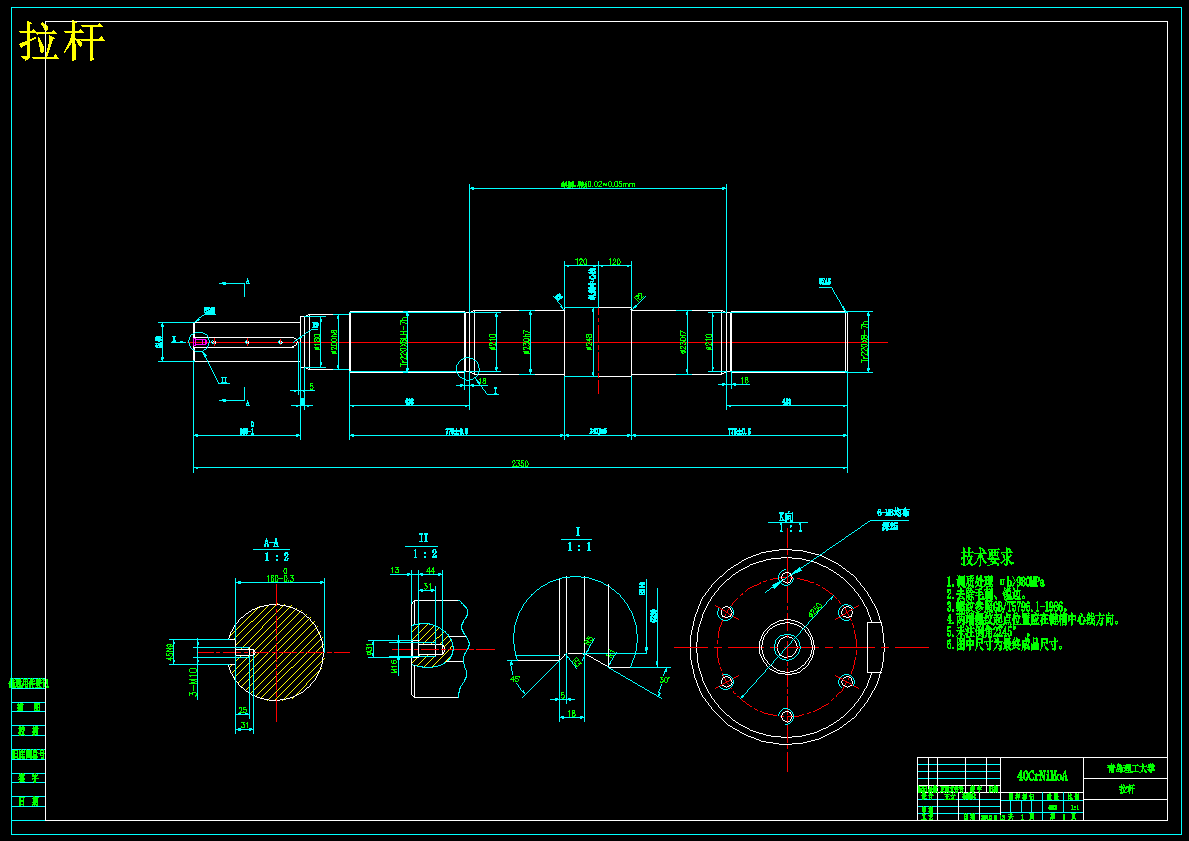
Task: Select the 44 dimension in detail II
Action: 430,570
